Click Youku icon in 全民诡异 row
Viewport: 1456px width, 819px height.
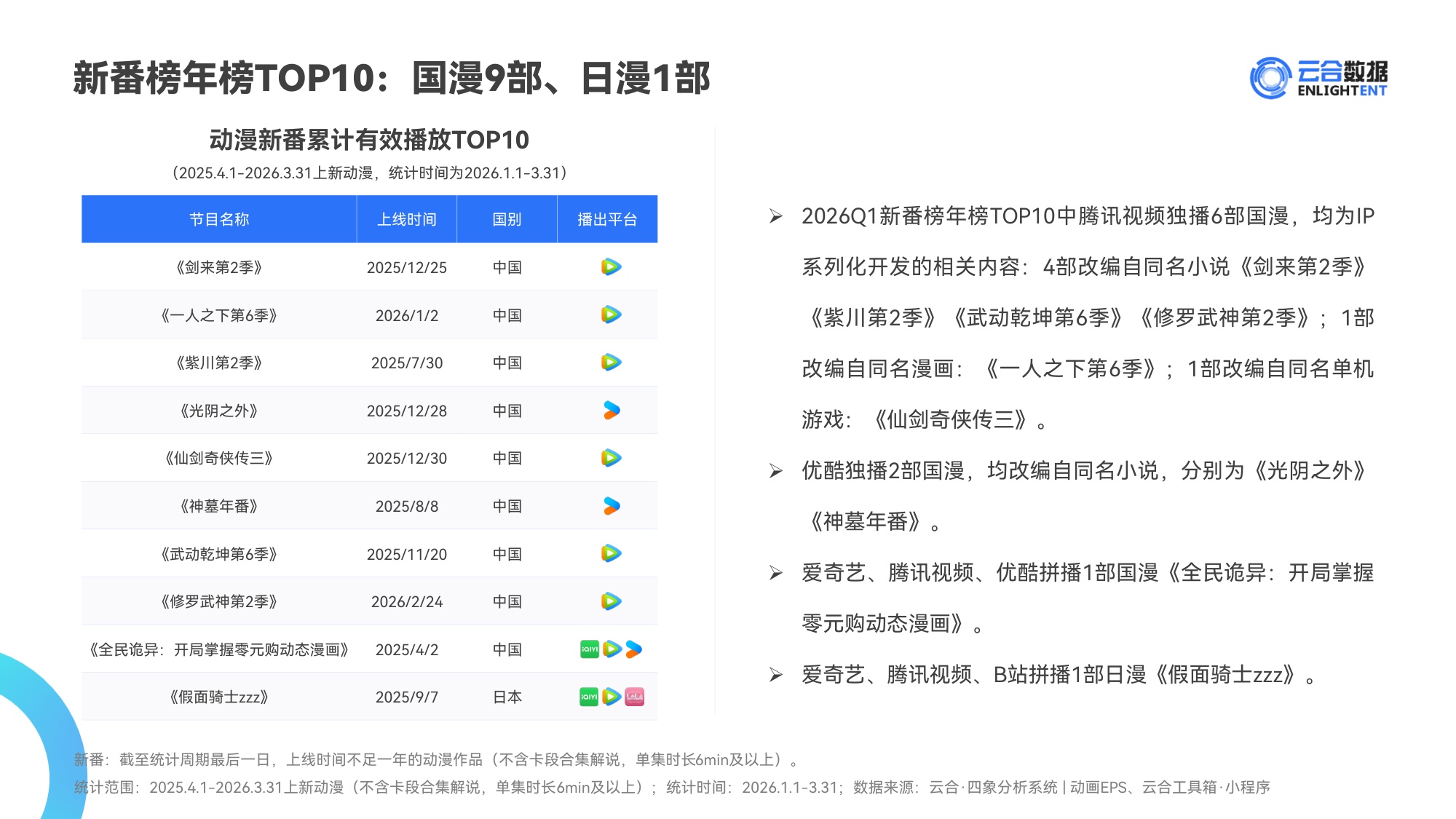634,649
